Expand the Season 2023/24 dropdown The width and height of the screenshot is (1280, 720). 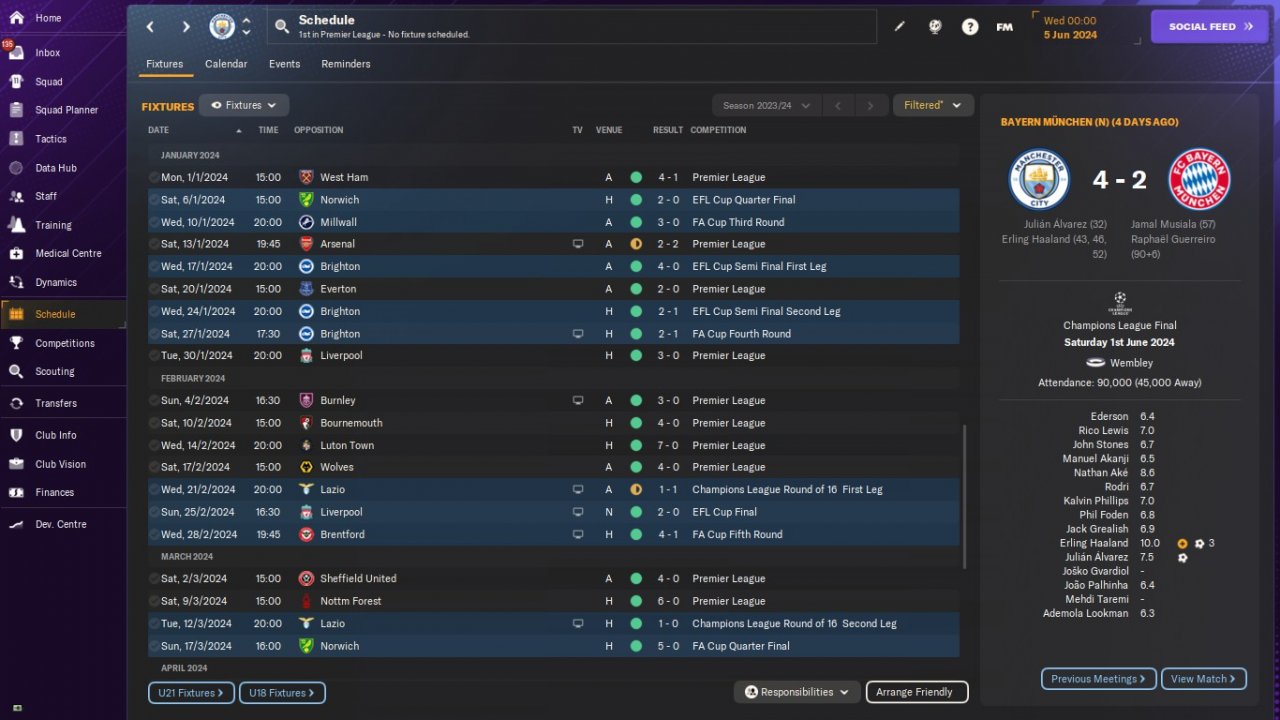click(x=767, y=105)
